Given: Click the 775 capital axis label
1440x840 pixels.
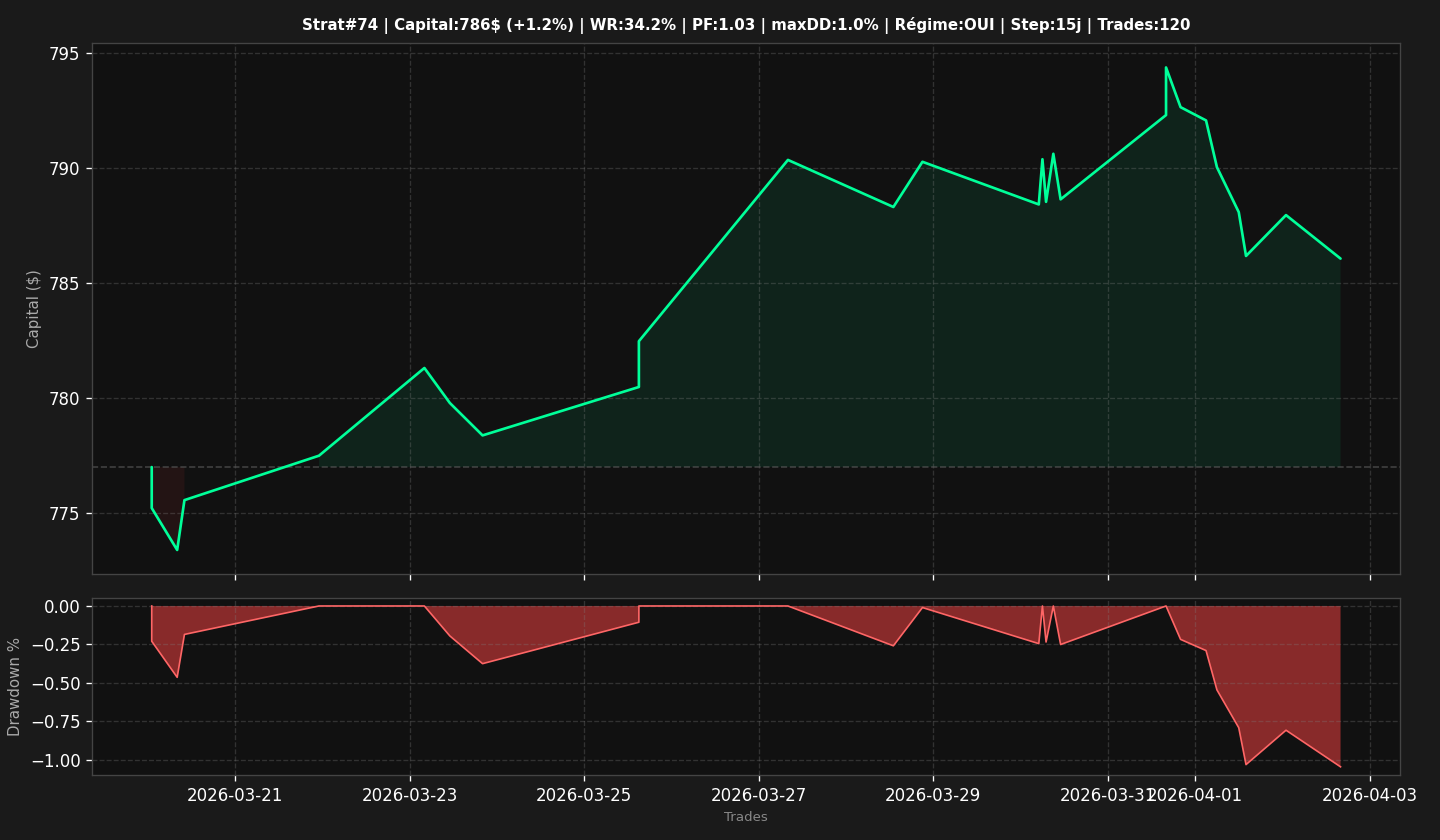Looking at the screenshot, I should click(67, 514).
